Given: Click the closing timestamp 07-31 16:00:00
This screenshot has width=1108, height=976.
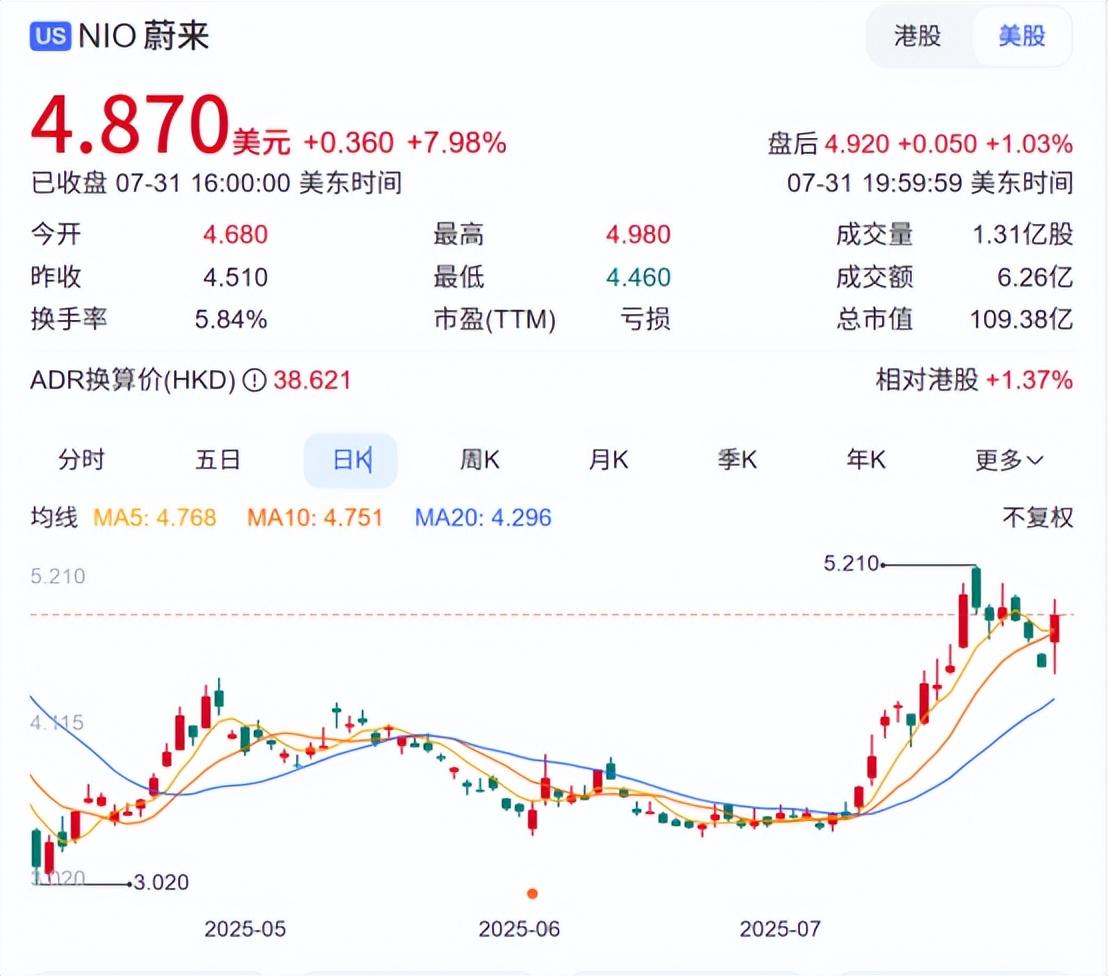Looking at the screenshot, I should [x=203, y=183].
